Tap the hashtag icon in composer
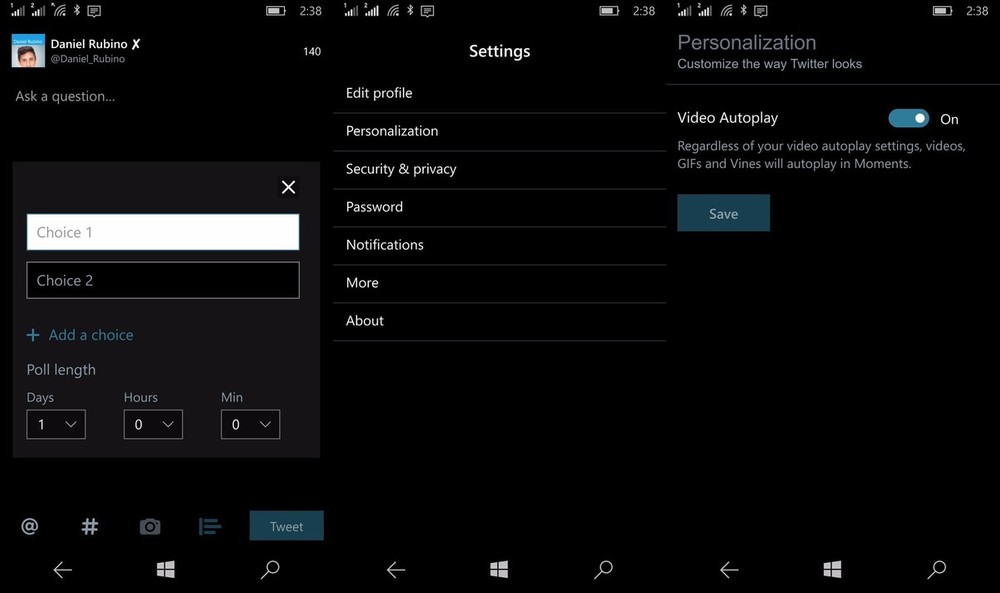 [90, 526]
